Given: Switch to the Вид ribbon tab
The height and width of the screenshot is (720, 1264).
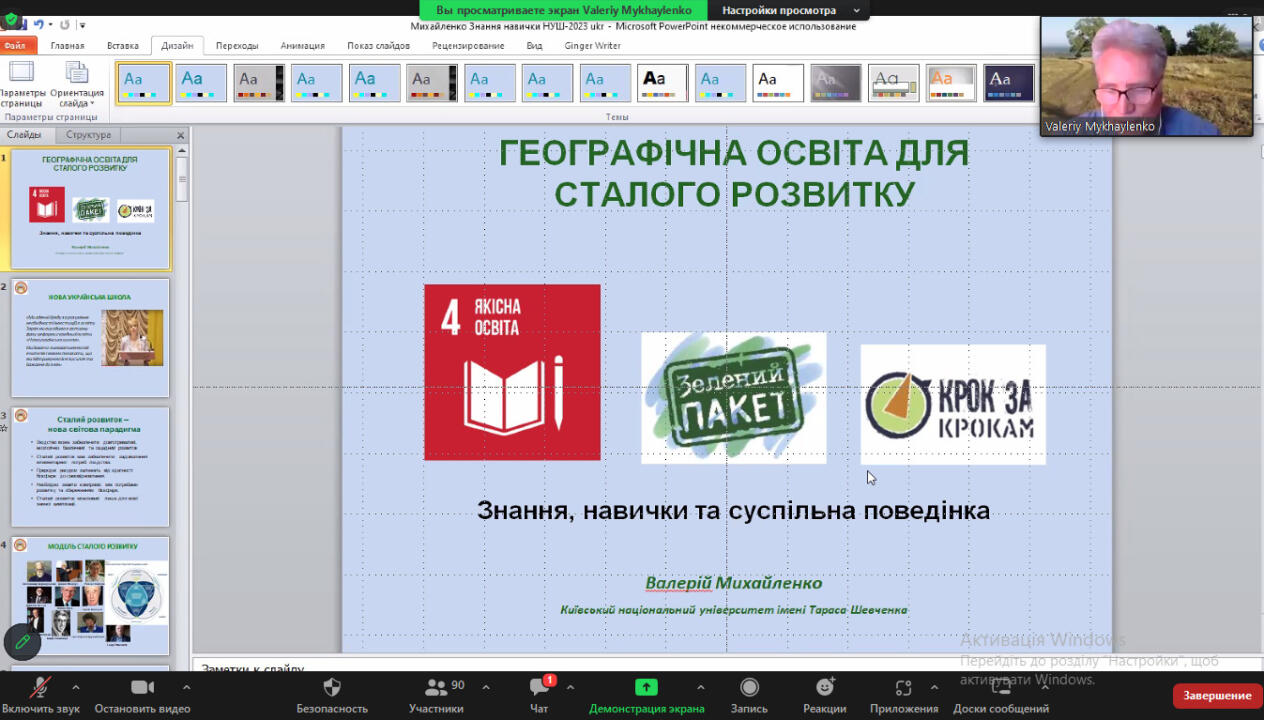Looking at the screenshot, I should coord(535,45).
